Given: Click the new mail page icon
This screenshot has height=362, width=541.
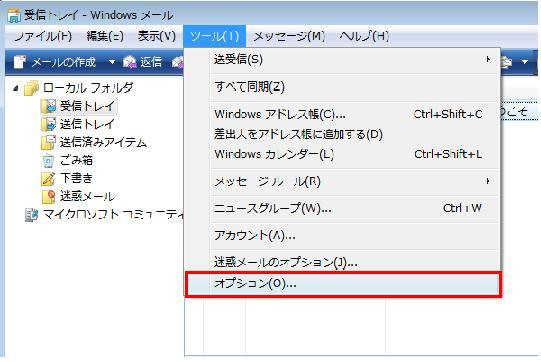Looking at the screenshot, I should [20, 62].
